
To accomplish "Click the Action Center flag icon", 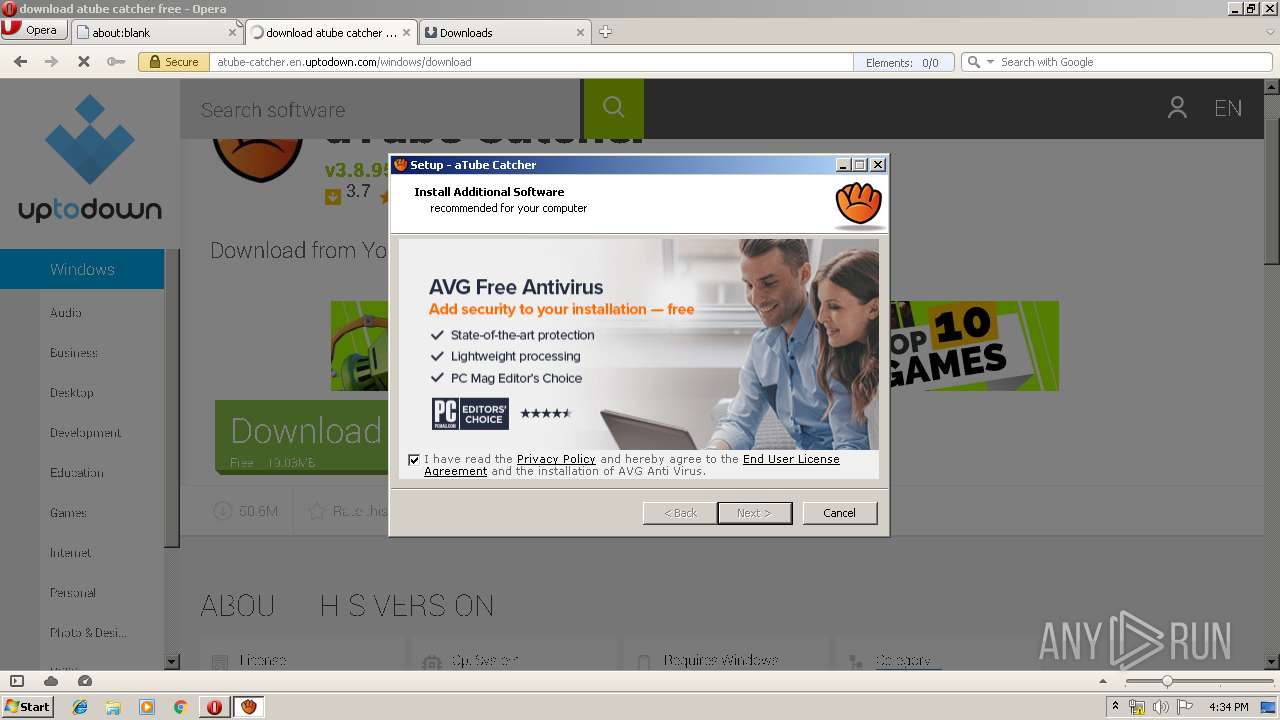I will coord(1185,707).
